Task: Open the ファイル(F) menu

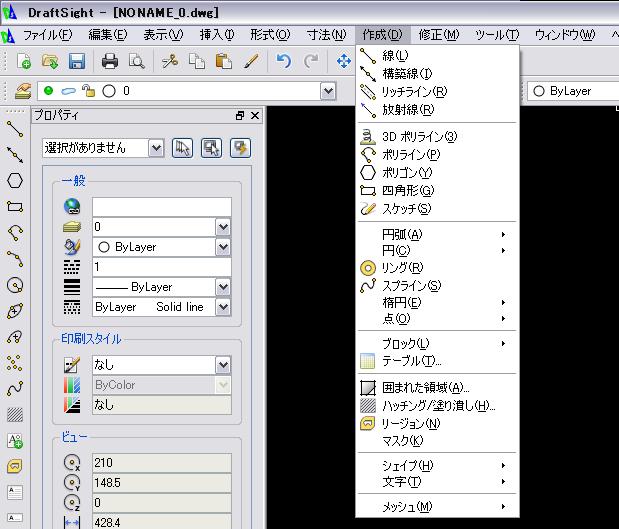Action: point(47,35)
